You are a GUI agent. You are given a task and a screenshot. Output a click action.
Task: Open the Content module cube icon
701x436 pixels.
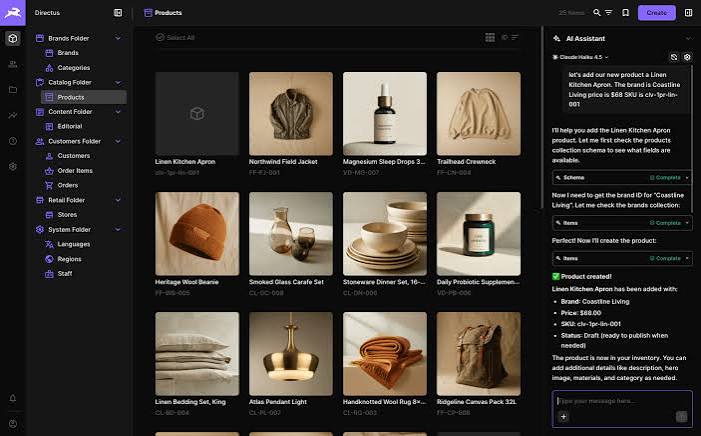(x=13, y=38)
